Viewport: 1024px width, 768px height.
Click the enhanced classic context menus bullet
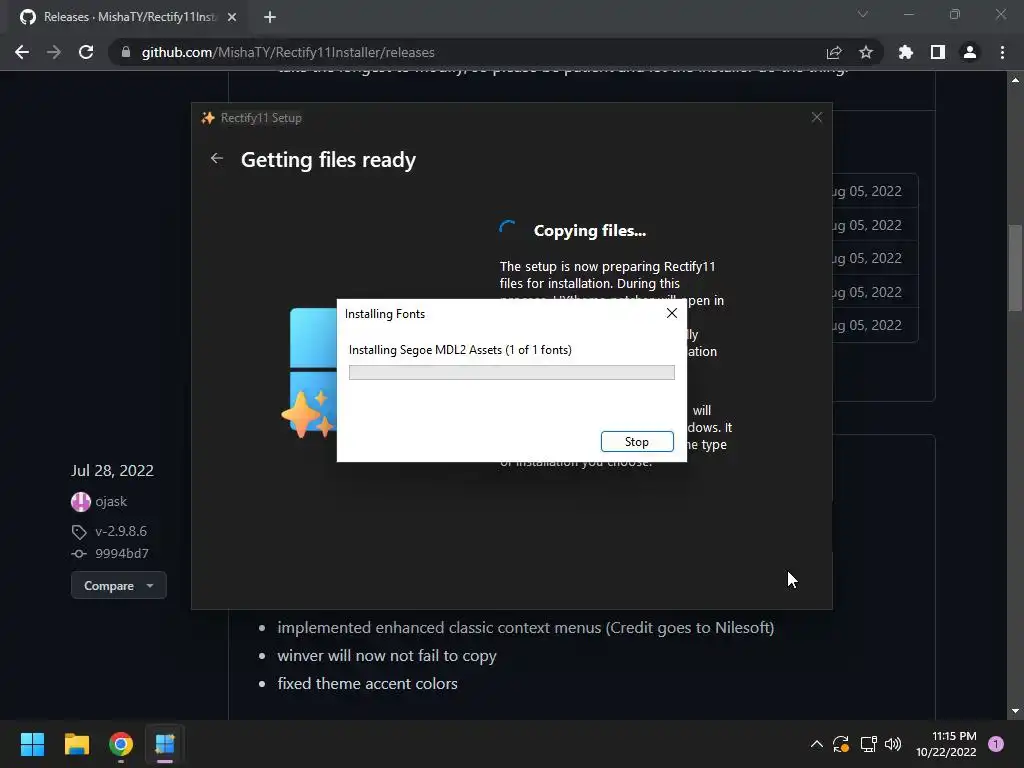(526, 627)
